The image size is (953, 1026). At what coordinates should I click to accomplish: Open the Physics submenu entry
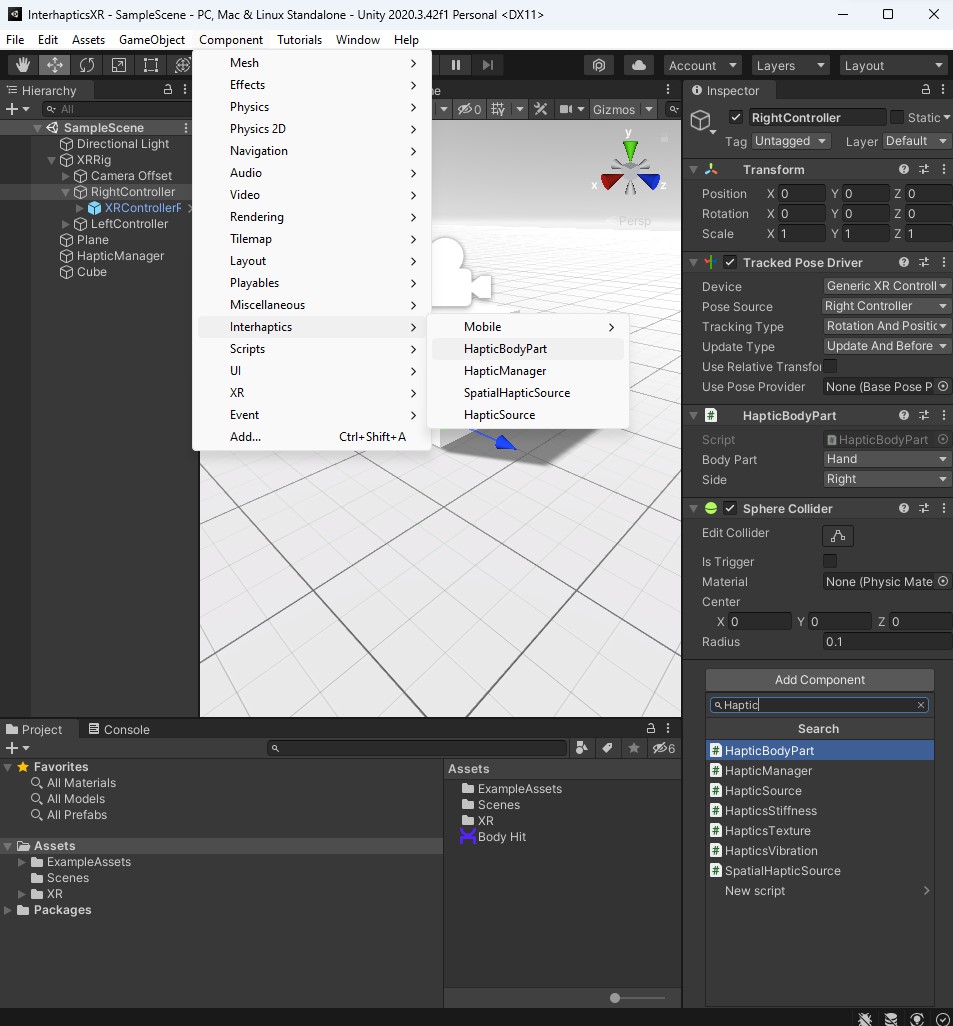click(312, 107)
